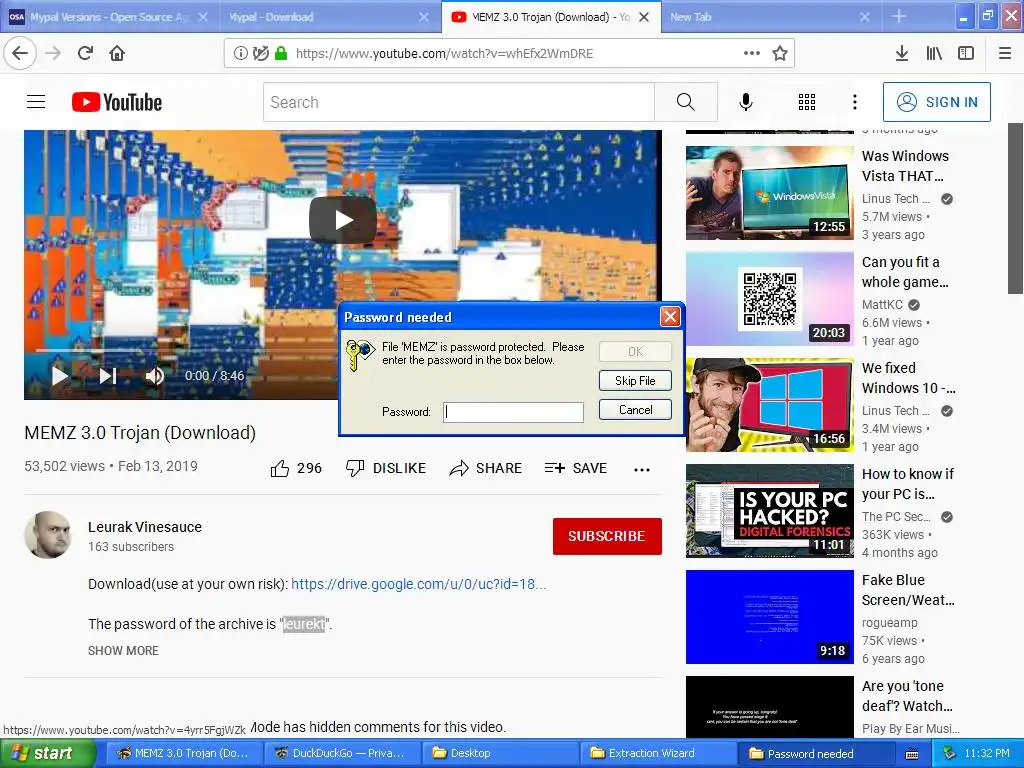Viewport: 1024px width, 768px height.
Task: Open the downloads arrow icon
Action: [901, 53]
